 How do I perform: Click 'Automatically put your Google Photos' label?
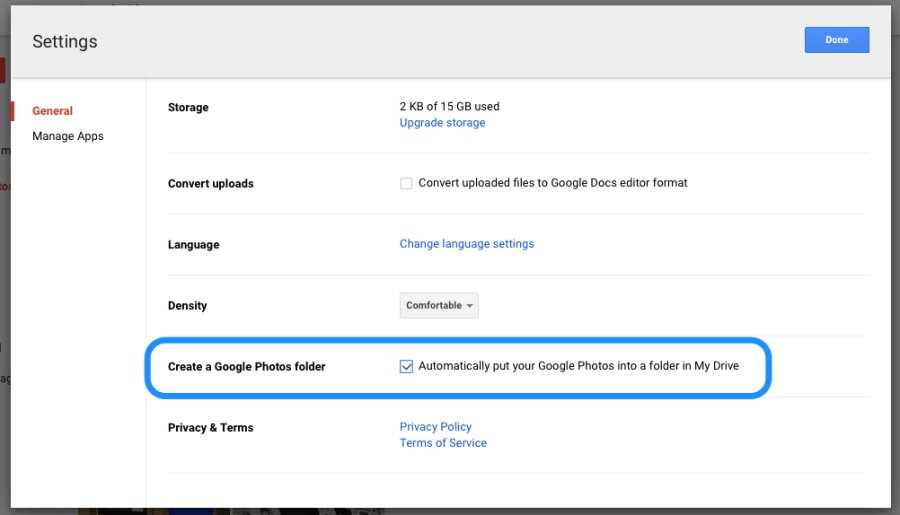tap(579, 366)
